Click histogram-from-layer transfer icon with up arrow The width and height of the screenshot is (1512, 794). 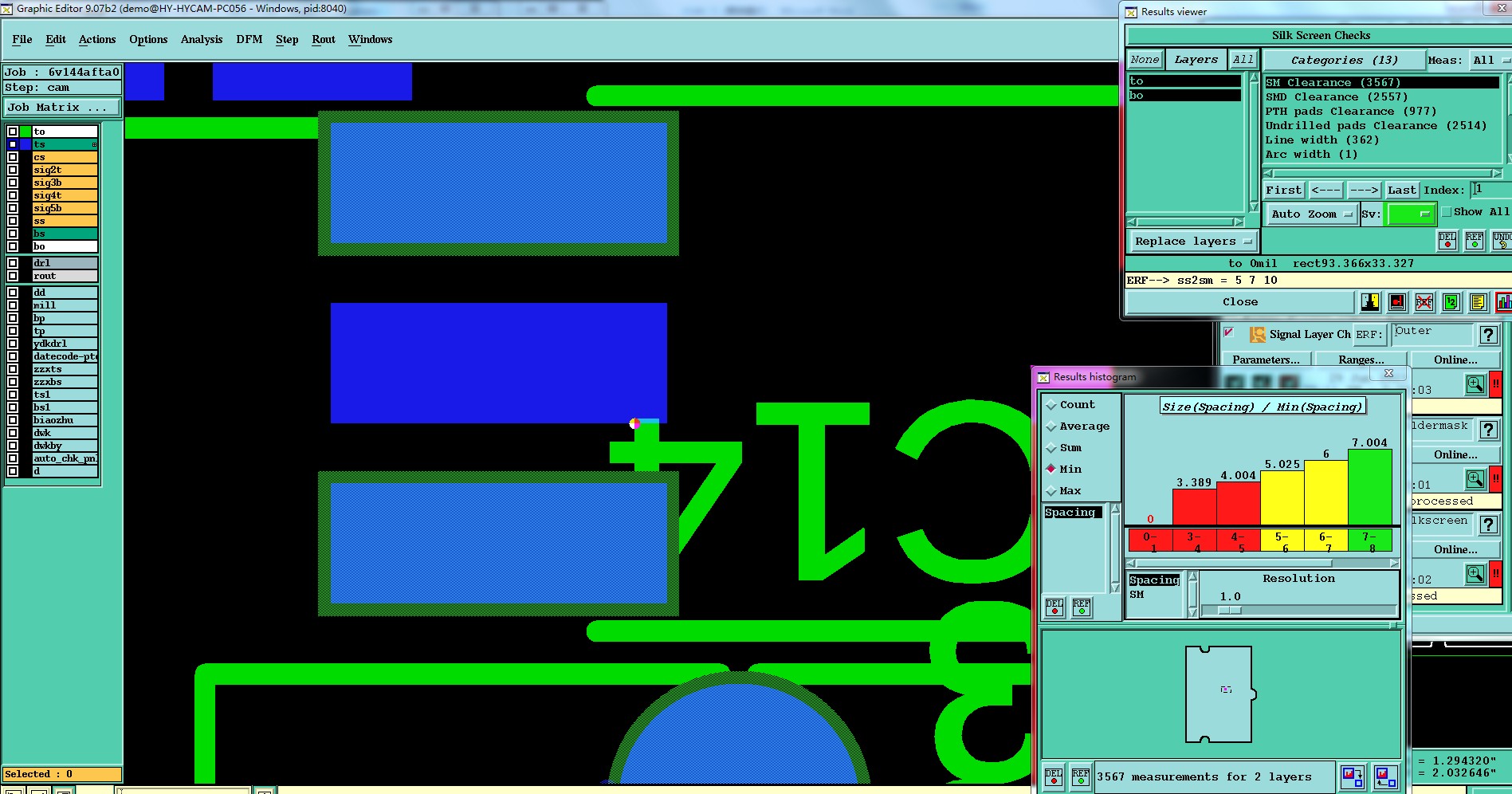click(x=1385, y=776)
